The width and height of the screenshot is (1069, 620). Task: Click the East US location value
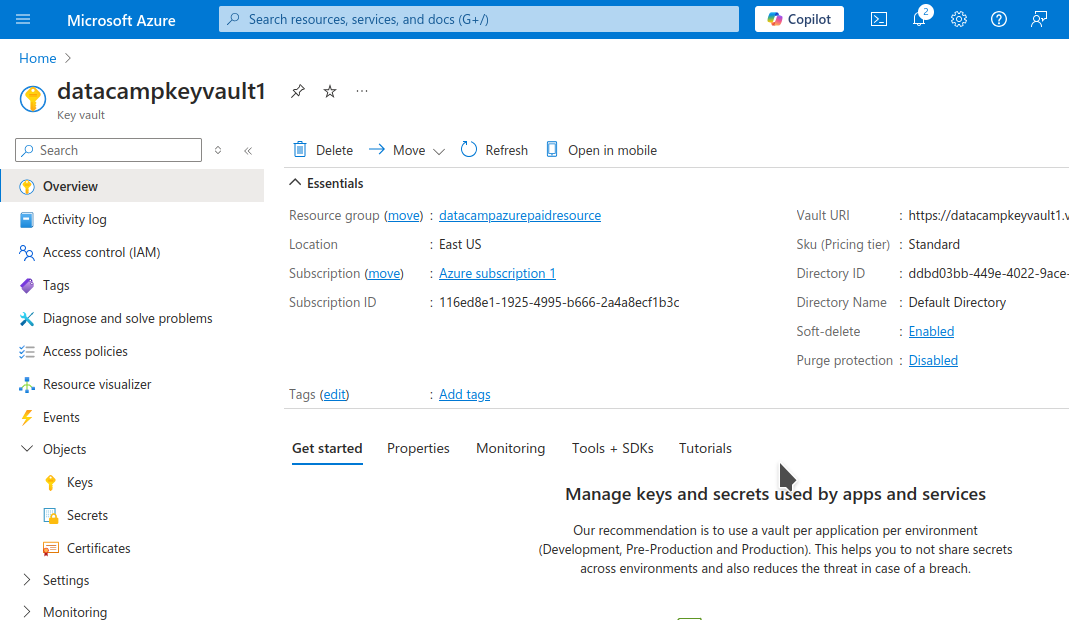pyautogui.click(x=460, y=244)
